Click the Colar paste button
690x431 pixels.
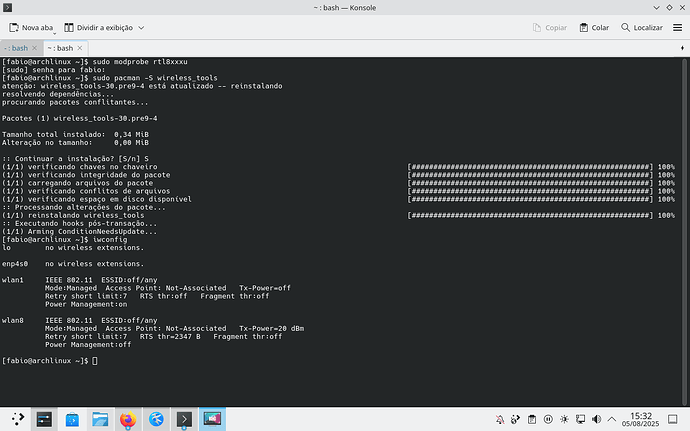click(592, 28)
